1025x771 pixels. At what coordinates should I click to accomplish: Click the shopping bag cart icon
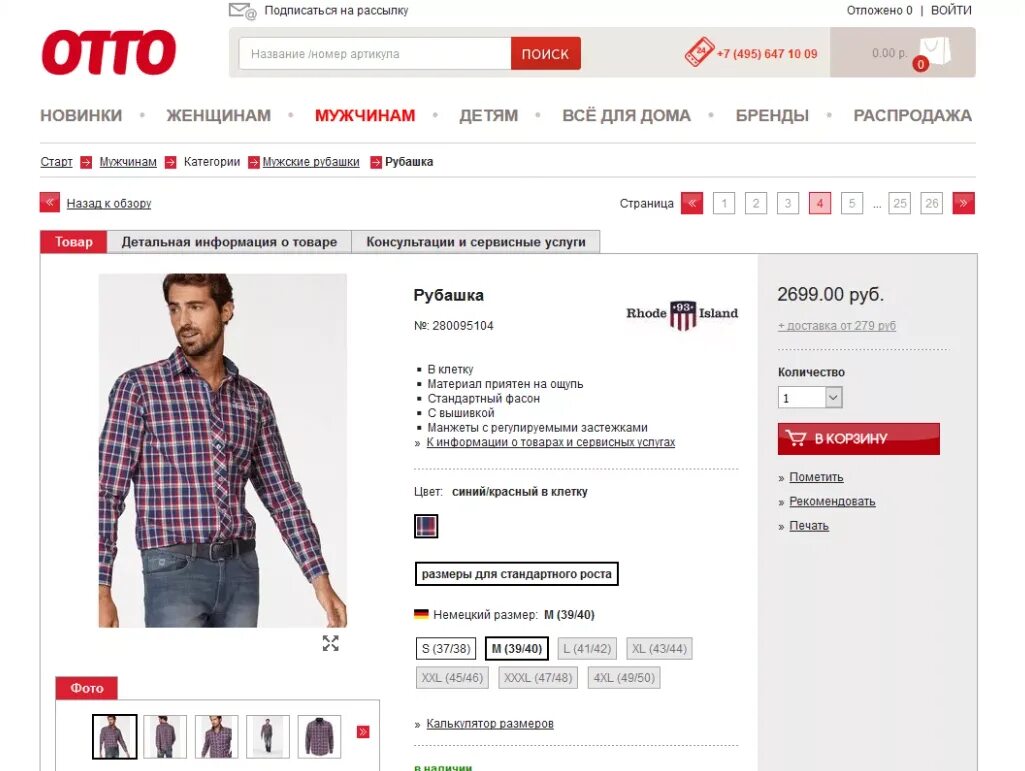click(934, 52)
